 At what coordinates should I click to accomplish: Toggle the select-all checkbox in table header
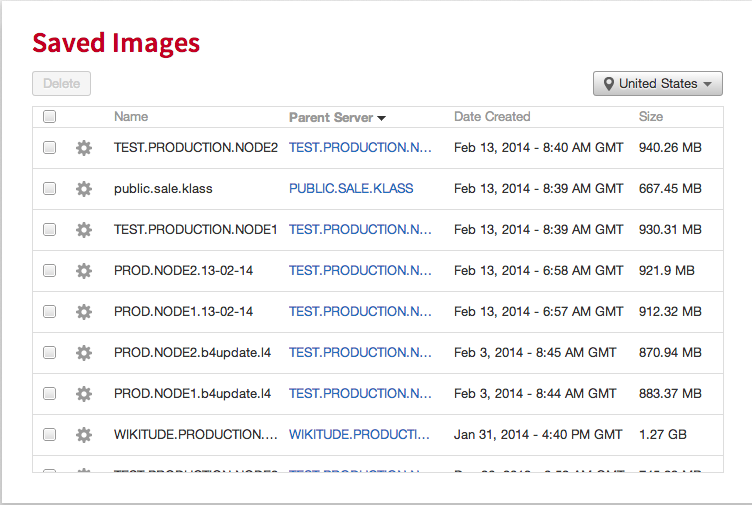(x=49, y=117)
